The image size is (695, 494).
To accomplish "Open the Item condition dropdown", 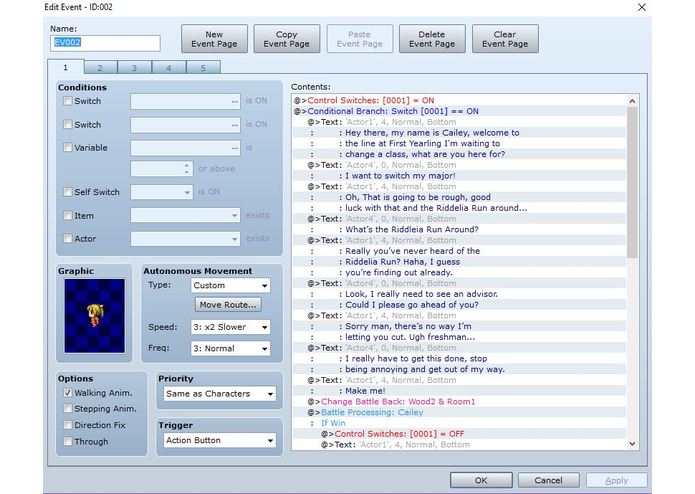I will tap(185, 215).
